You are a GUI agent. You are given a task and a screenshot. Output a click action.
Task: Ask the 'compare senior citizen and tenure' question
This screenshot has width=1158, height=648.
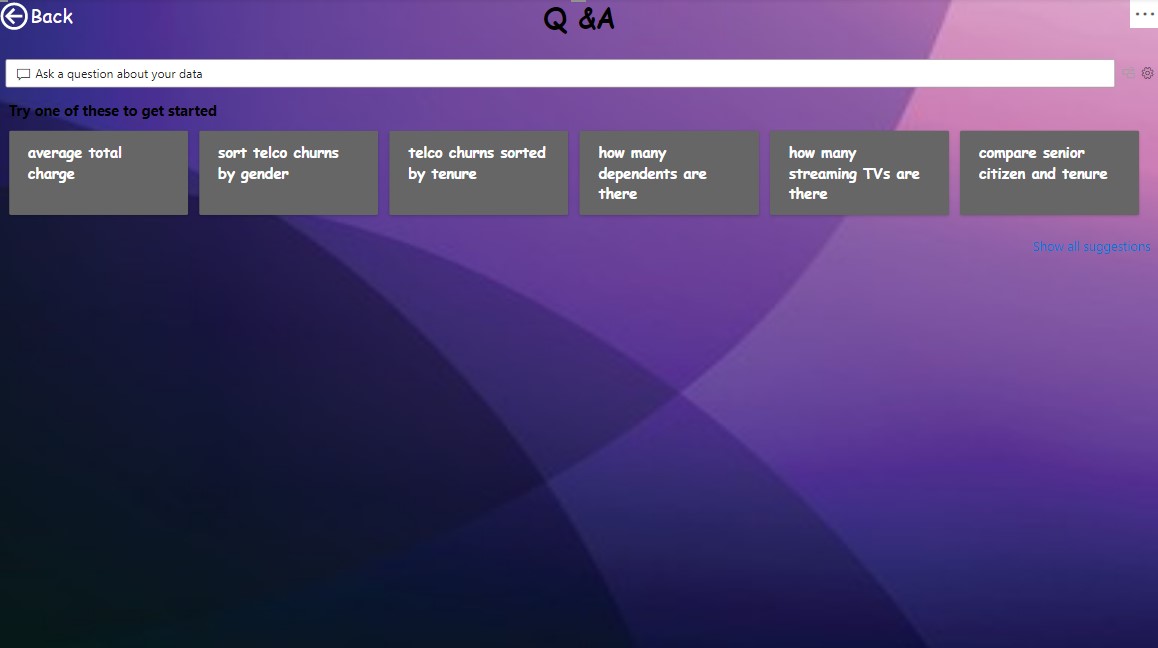(x=1049, y=172)
